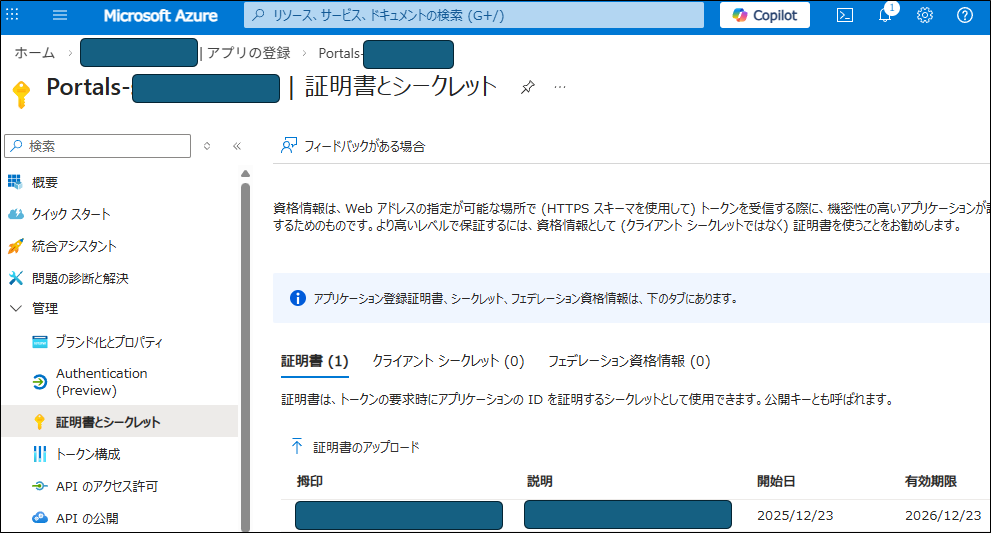Open the more options ellipsis beside title

pos(560,87)
